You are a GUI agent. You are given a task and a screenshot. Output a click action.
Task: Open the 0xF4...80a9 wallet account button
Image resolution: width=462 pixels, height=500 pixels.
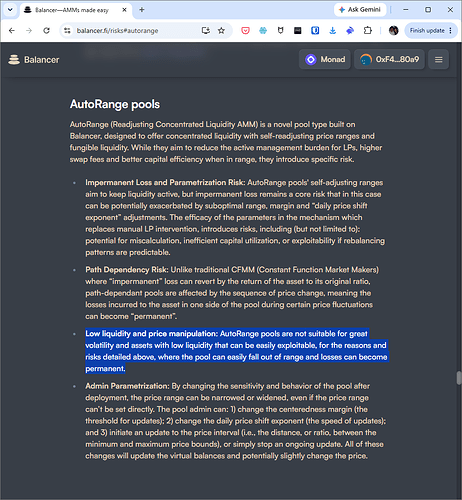pyautogui.click(x=389, y=59)
